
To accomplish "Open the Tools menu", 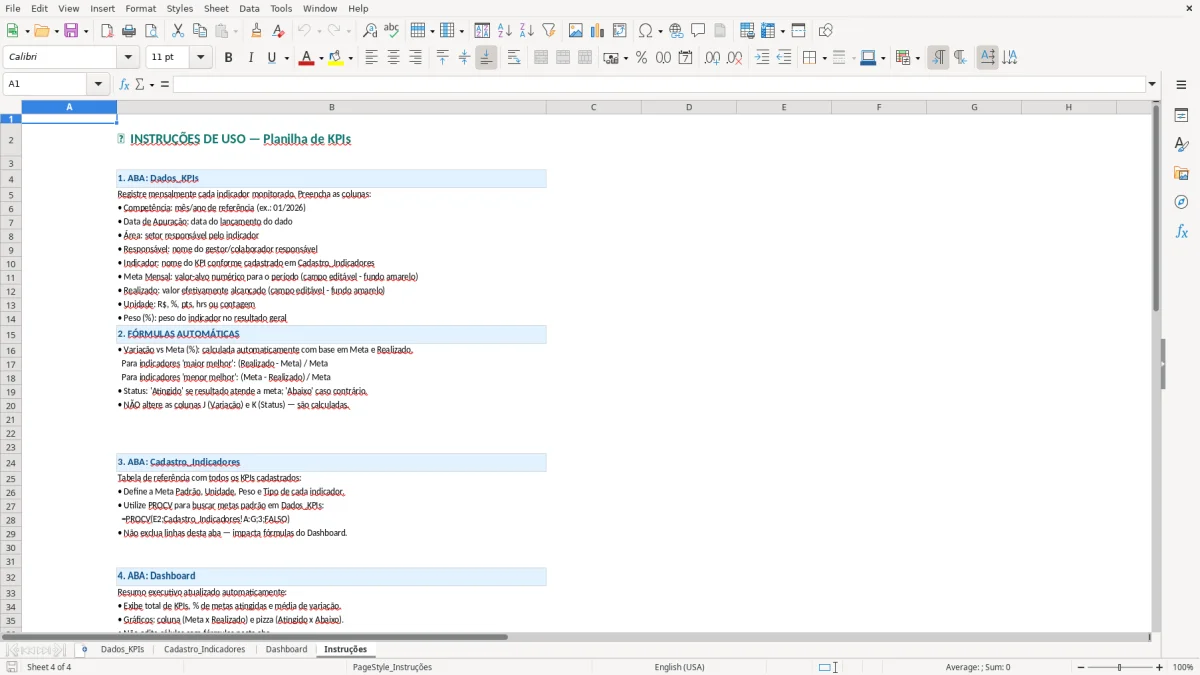I will 281,8.
